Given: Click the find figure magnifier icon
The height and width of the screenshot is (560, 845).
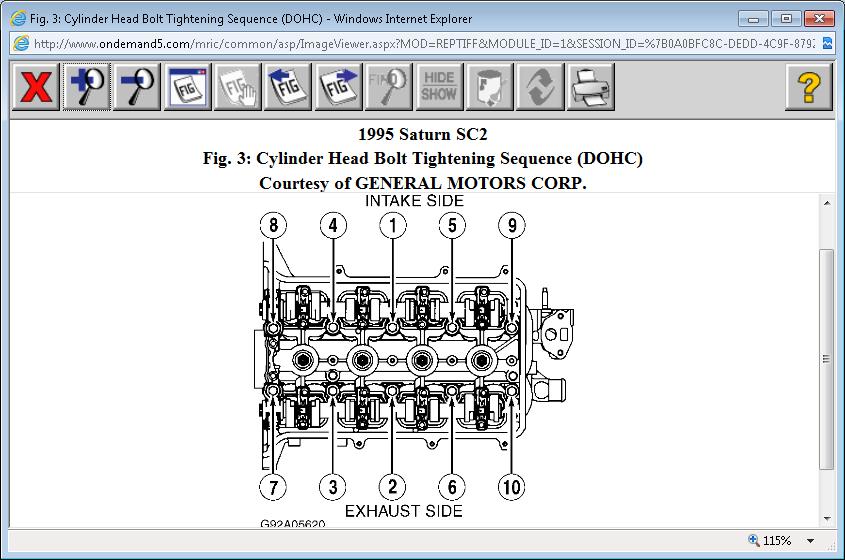Looking at the screenshot, I should tap(389, 87).
